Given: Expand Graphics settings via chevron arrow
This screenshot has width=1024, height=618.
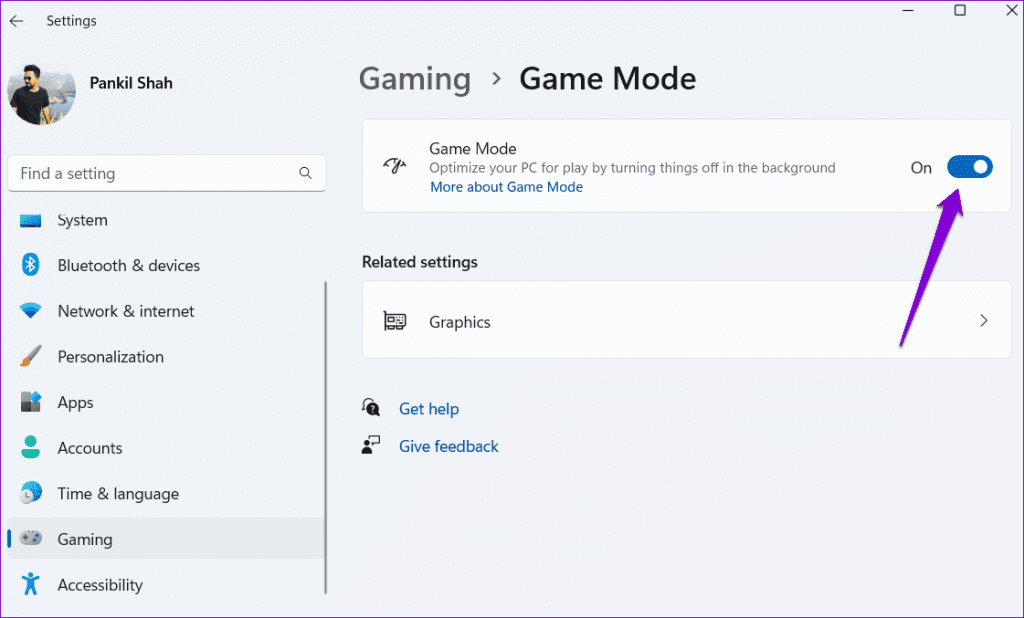Looking at the screenshot, I should pos(983,321).
